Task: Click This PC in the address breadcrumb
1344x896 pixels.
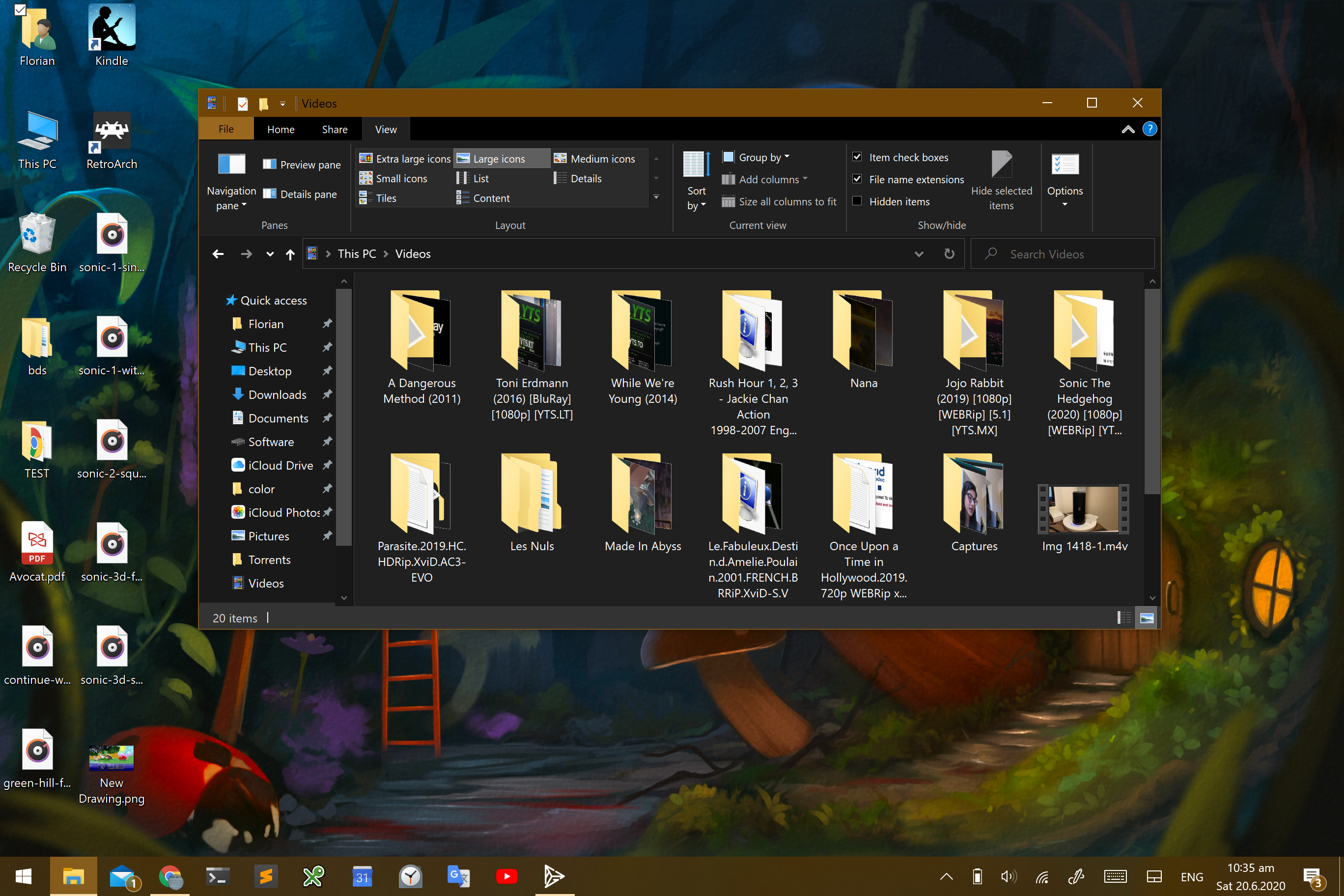Action: 357,253
